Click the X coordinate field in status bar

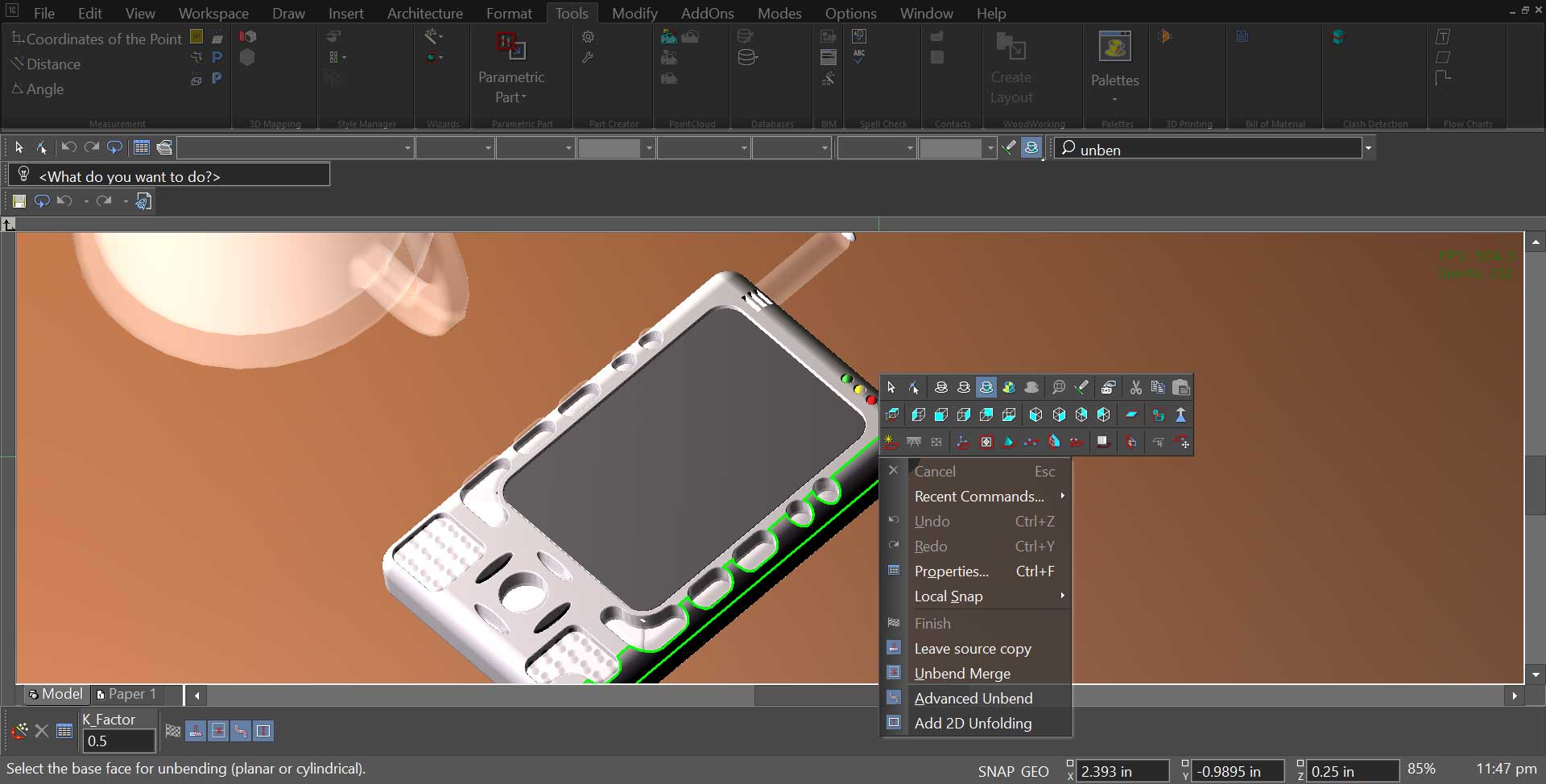click(1122, 771)
